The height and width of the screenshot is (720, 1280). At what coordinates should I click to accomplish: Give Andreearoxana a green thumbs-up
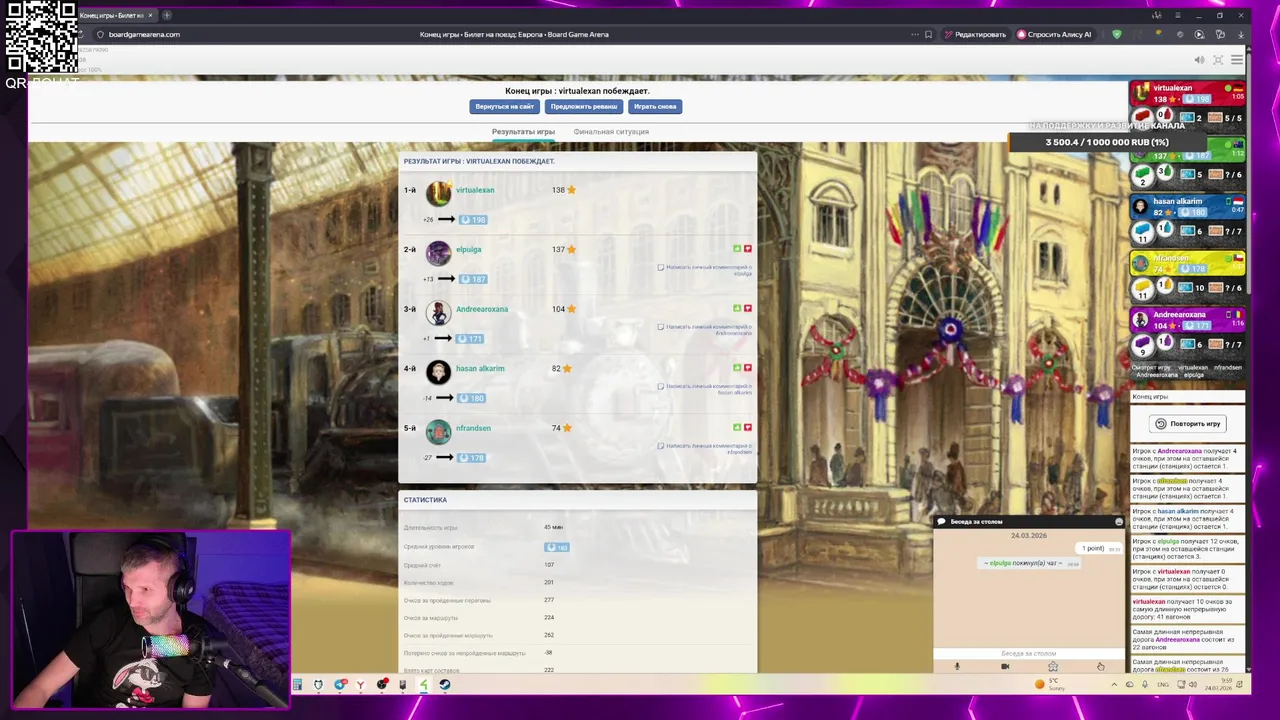737,308
